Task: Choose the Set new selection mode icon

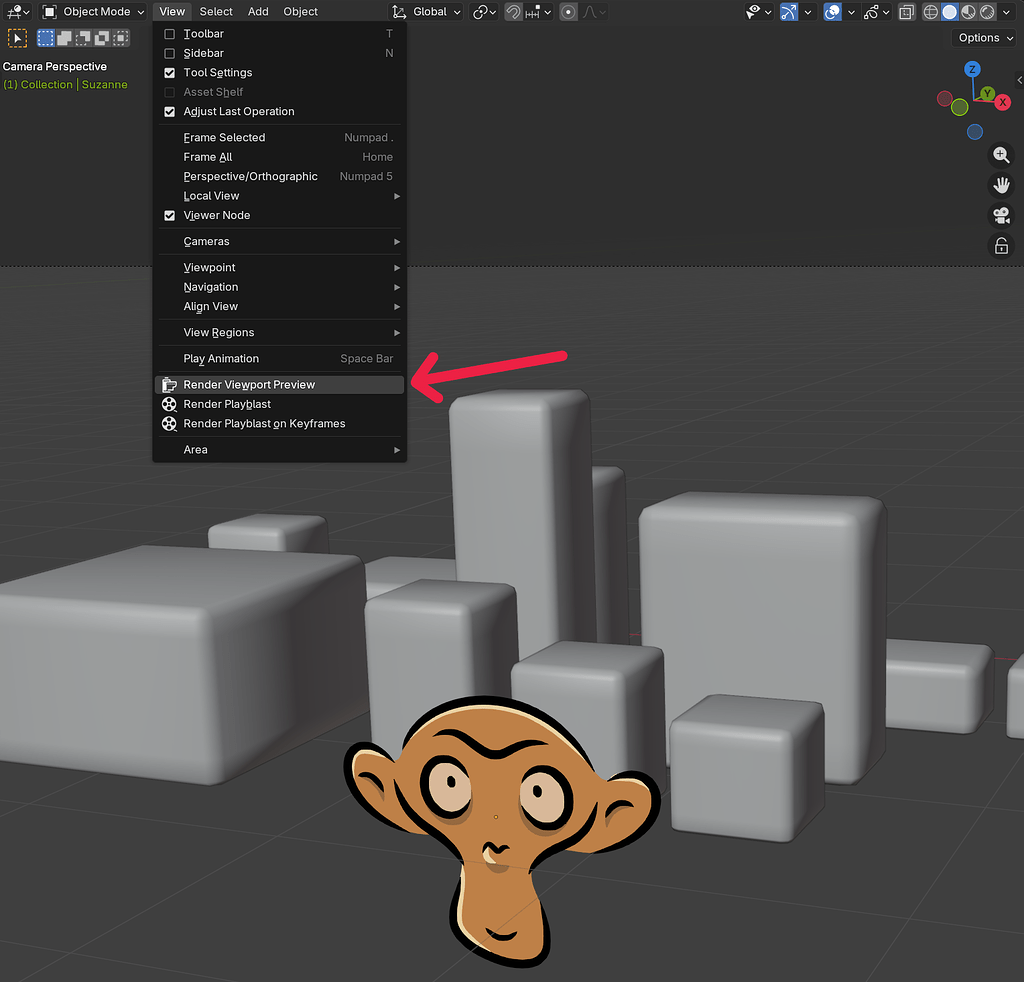Action: click(x=46, y=38)
